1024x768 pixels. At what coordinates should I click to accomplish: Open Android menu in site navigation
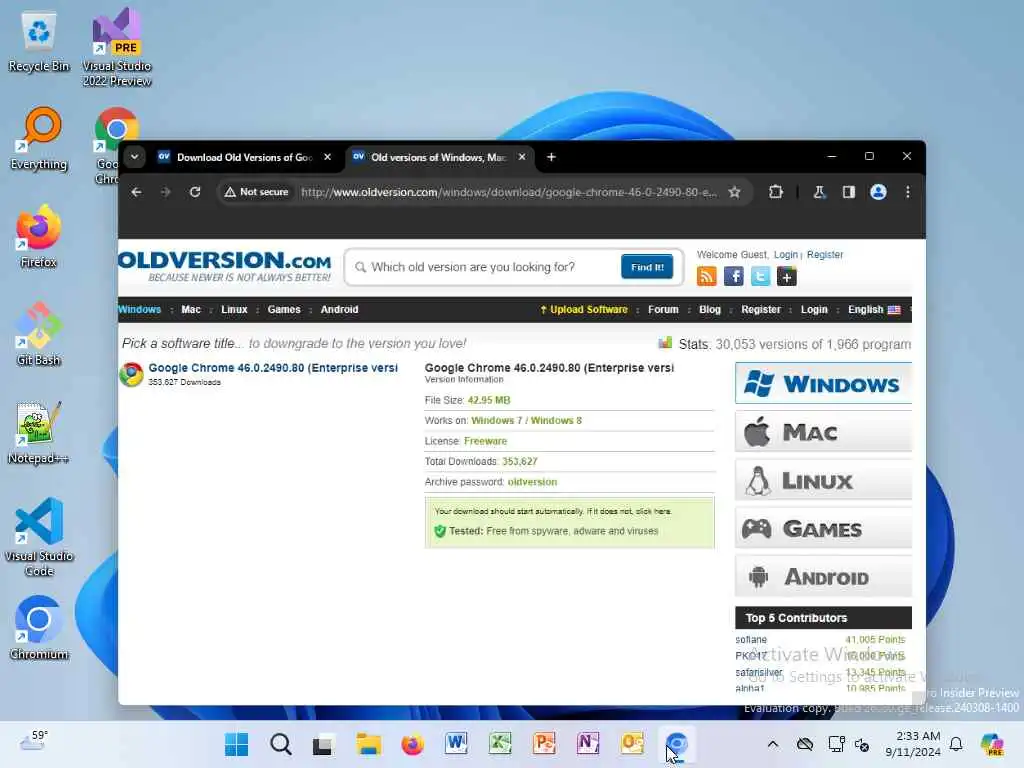pyautogui.click(x=339, y=310)
